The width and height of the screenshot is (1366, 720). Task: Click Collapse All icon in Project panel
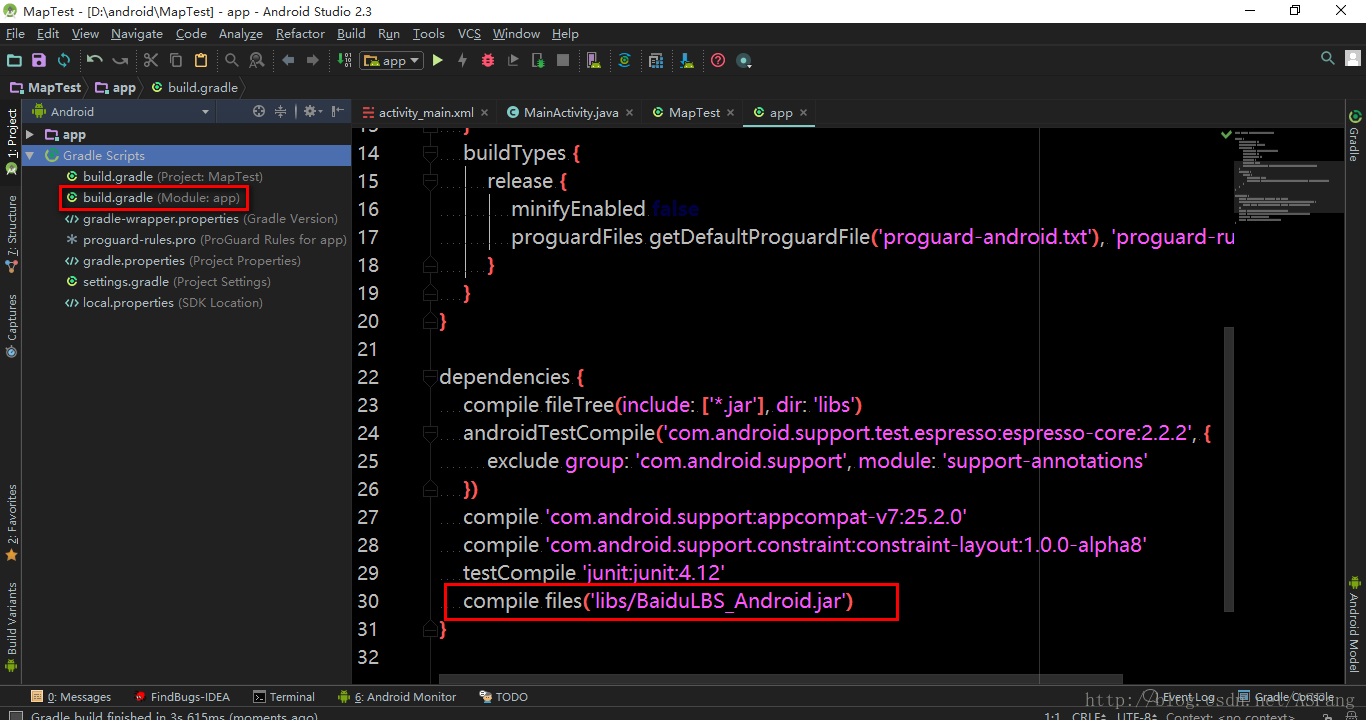(x=281, y=111)
